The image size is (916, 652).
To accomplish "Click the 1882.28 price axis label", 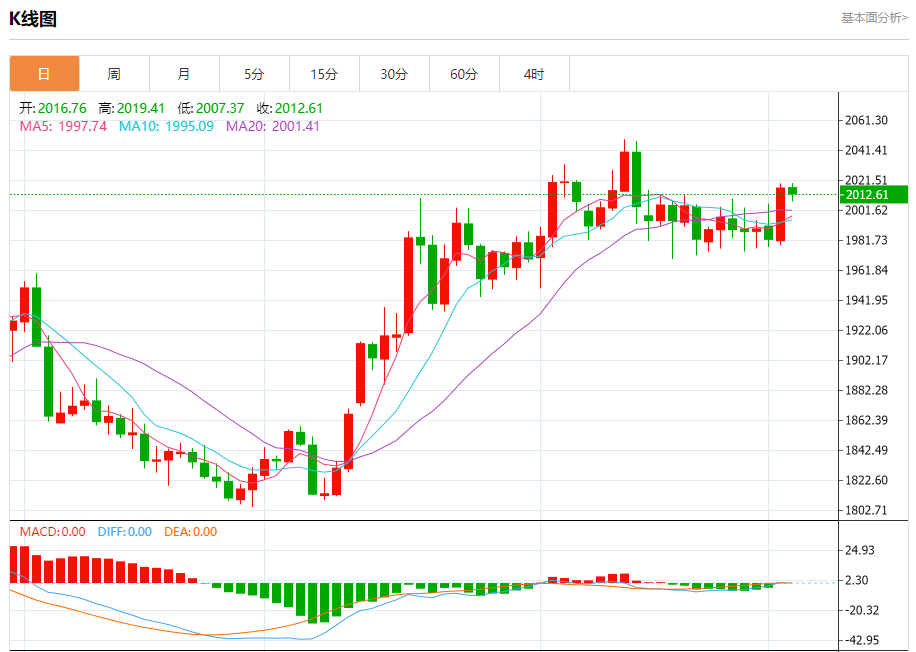I will coord(866,390).
